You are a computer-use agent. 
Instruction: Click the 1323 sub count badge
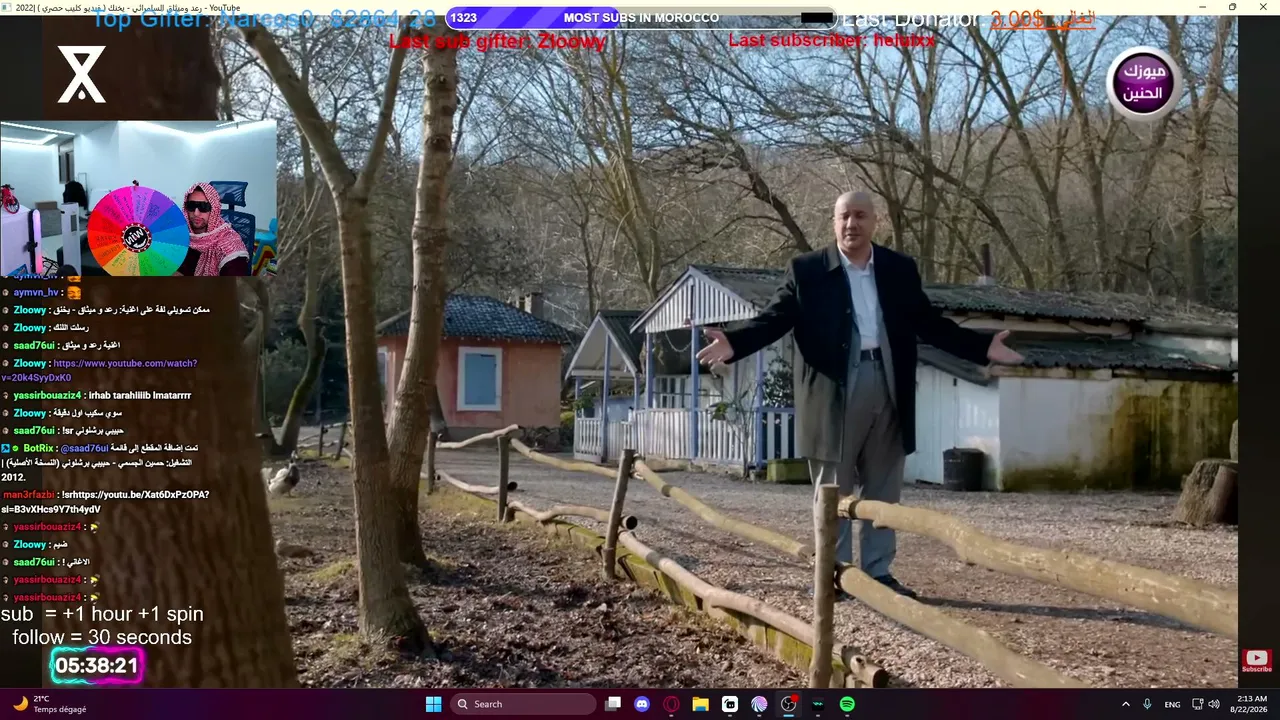(x=464, y=18)
